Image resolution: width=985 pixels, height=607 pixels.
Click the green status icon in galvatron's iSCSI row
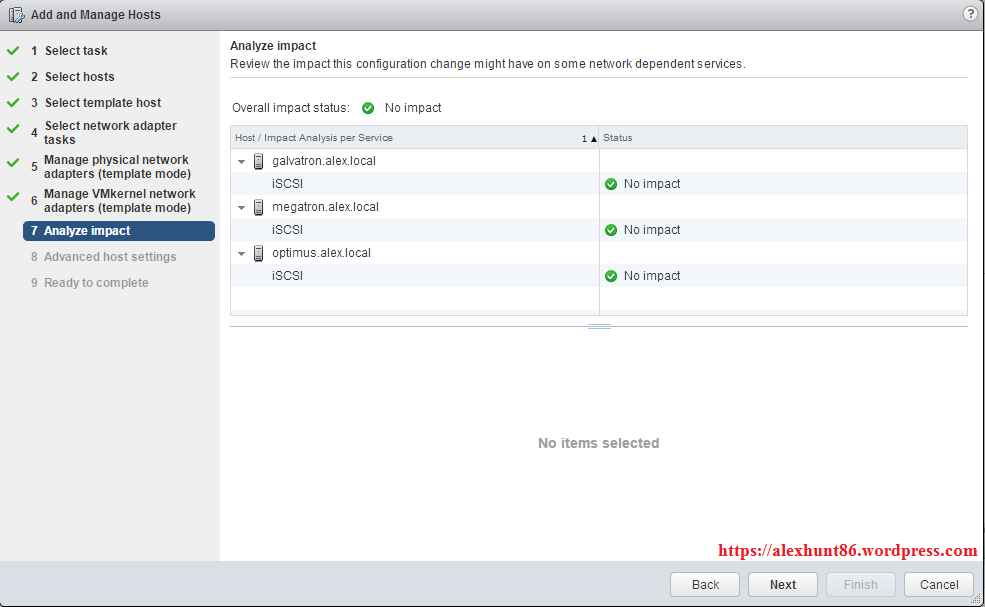611,184
